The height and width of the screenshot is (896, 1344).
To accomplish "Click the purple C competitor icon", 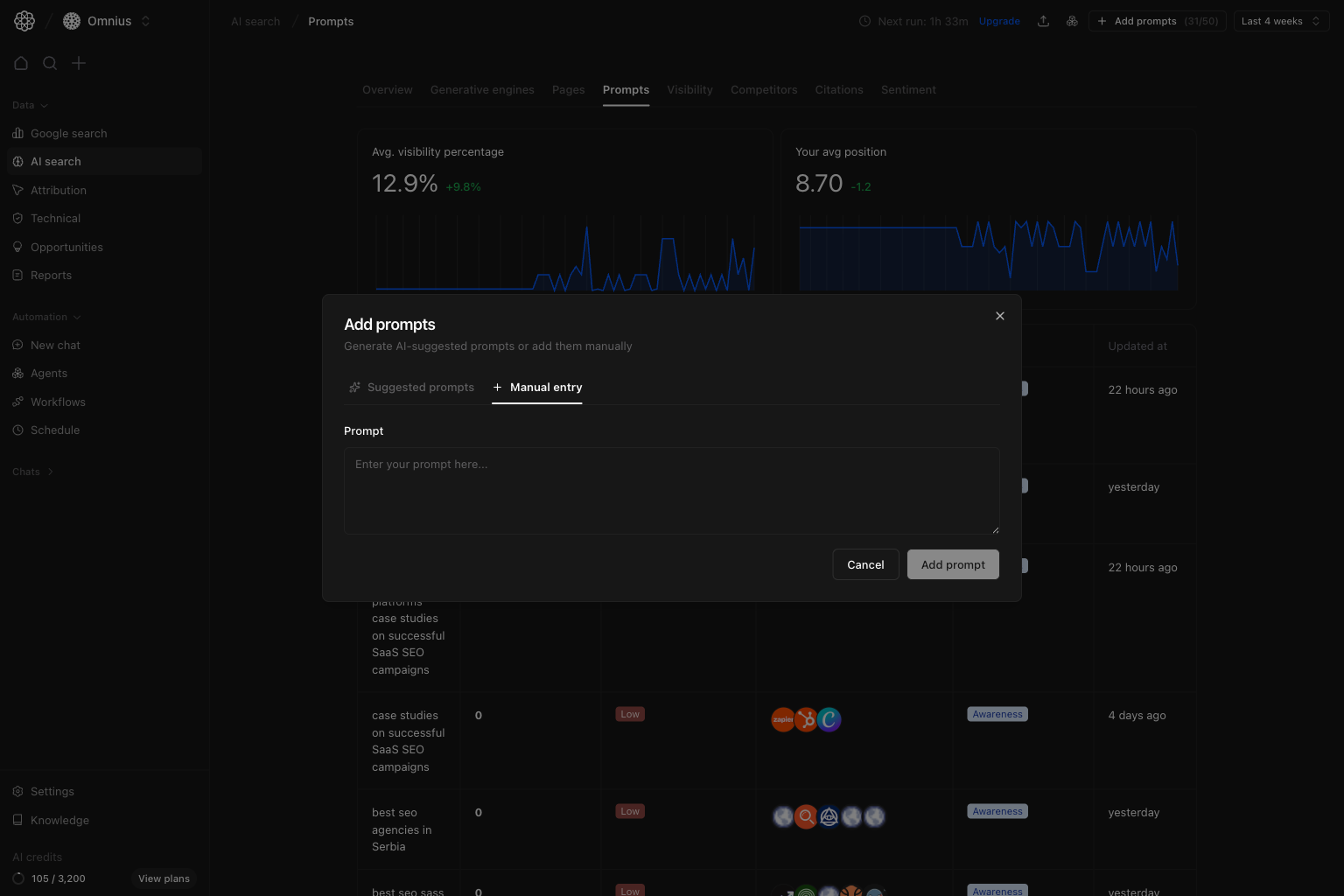I will pyautogui.click(x=829, y=719).
